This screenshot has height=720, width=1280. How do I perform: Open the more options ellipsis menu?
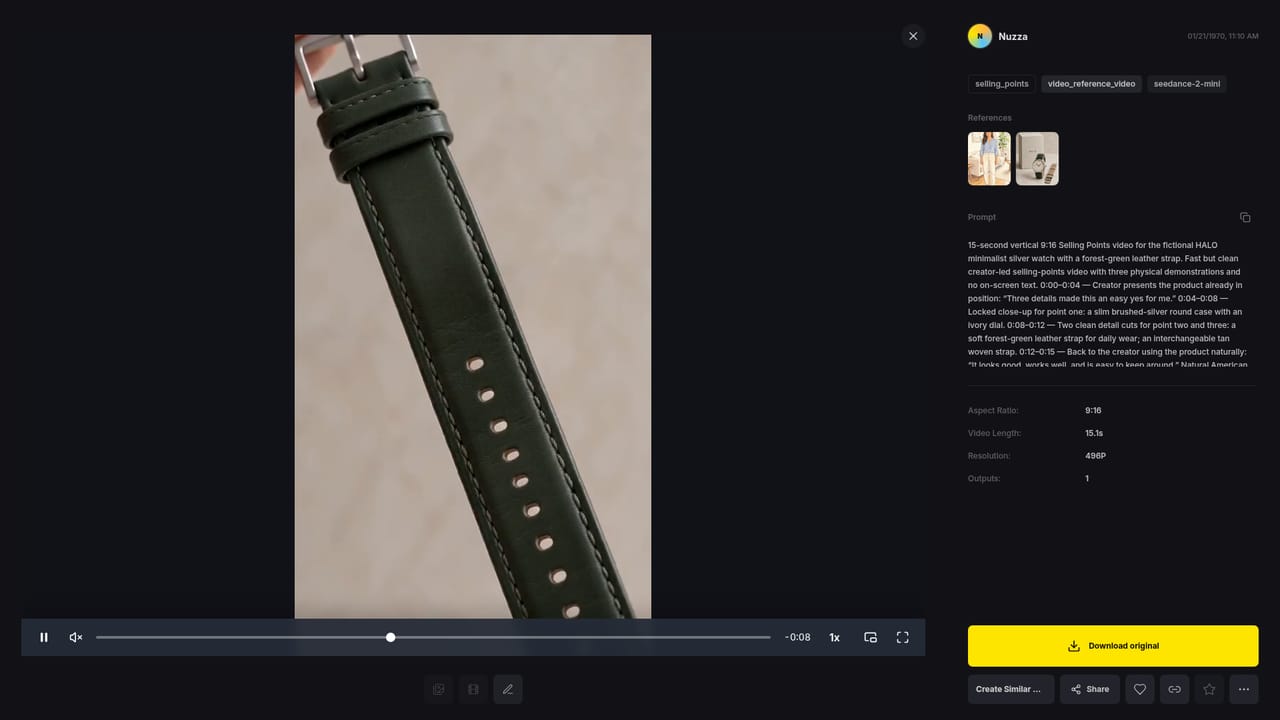pos(1244,689)
